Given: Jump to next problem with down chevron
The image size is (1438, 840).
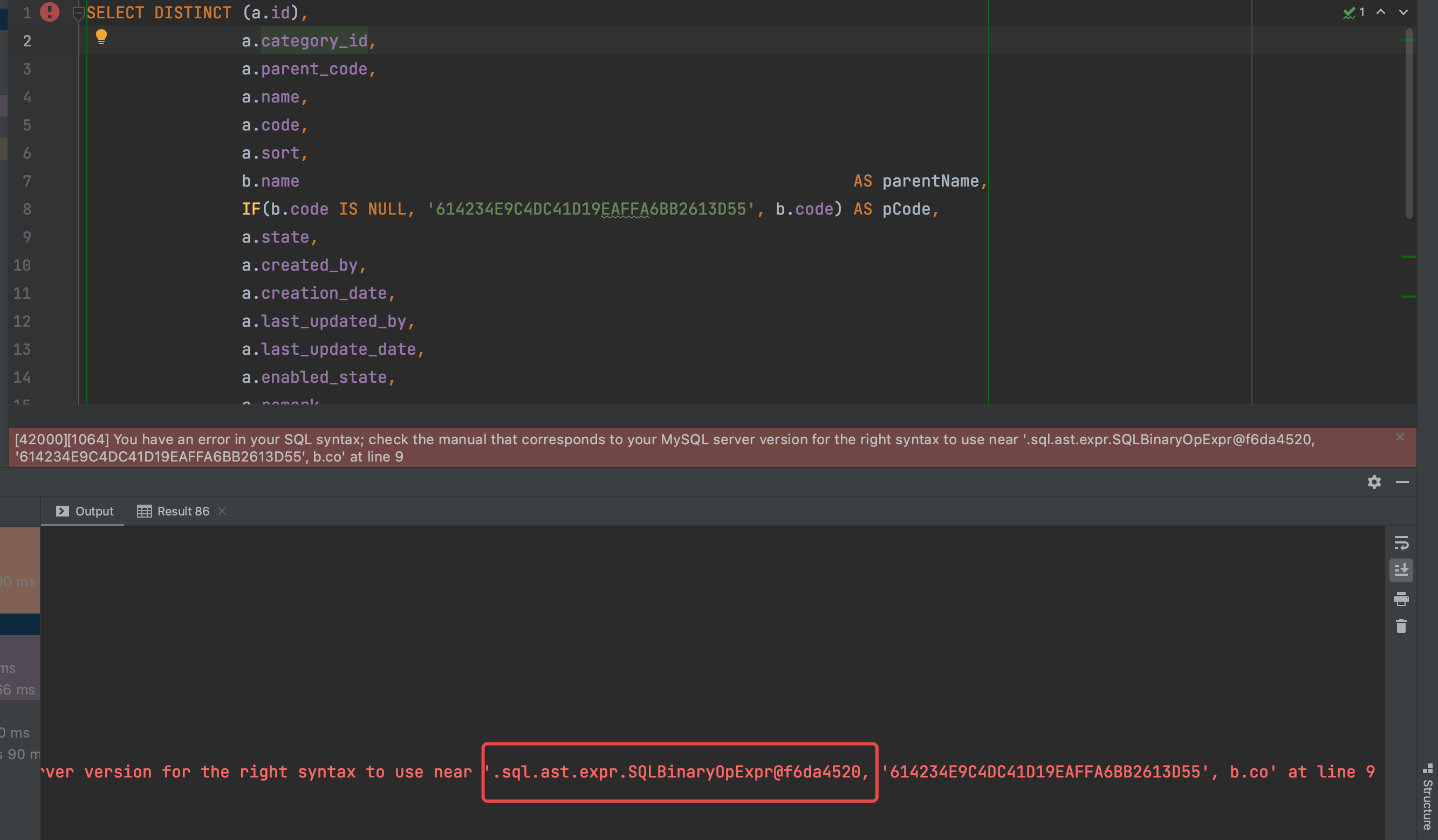Looking at the screenshot, I should [1402, 12].
